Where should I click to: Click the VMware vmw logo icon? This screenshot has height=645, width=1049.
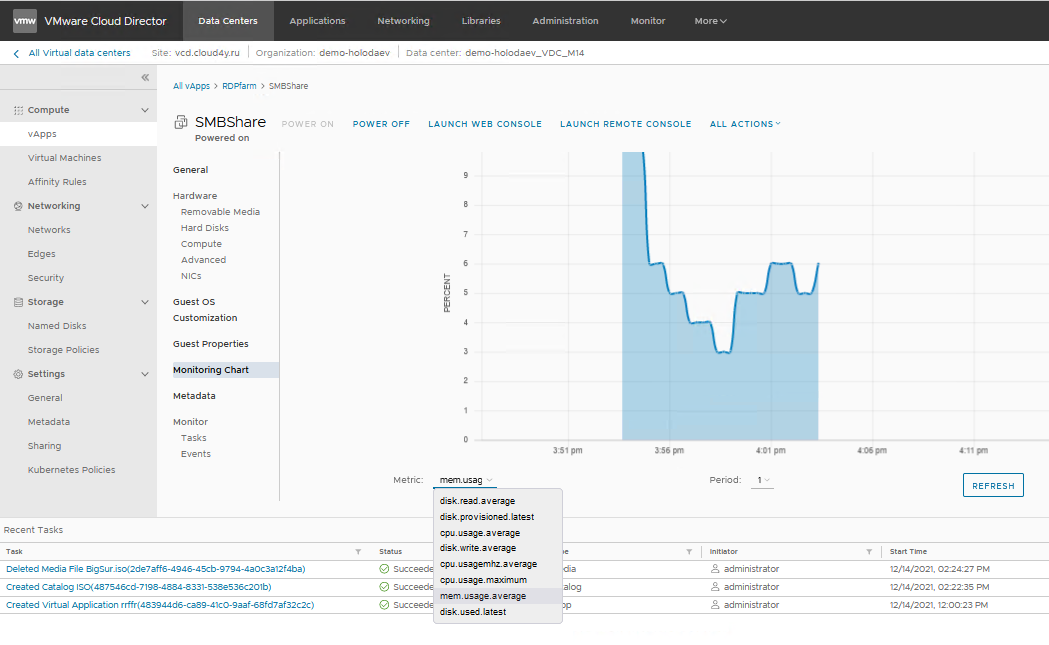click(x=25, y=21)
